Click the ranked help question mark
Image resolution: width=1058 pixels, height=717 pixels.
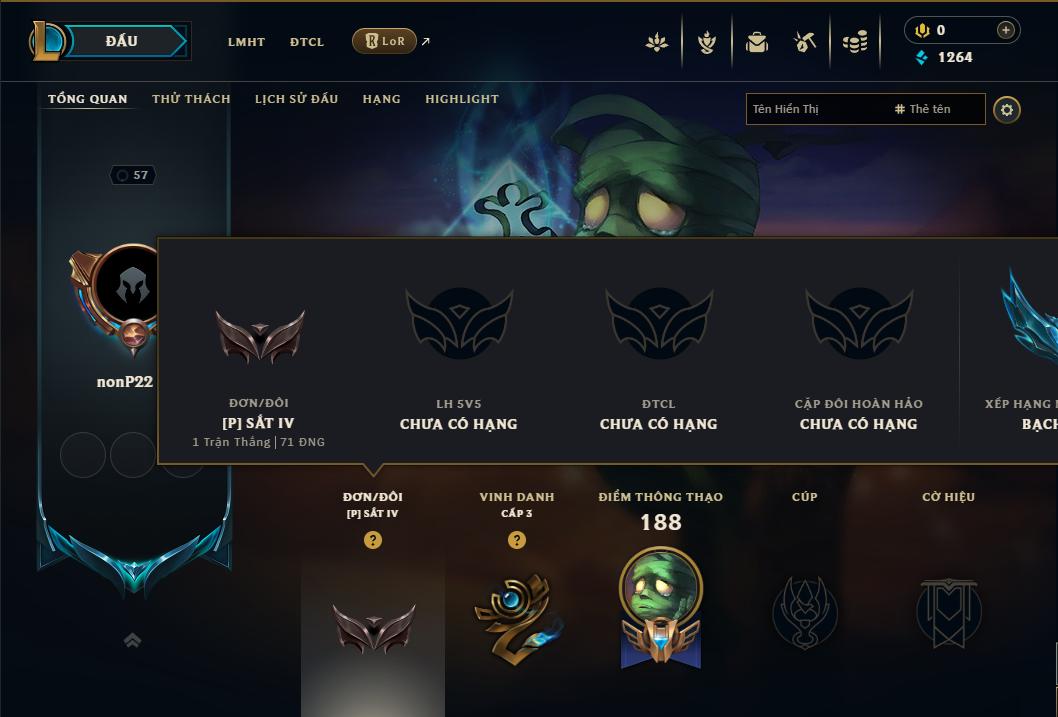[372, 540]
